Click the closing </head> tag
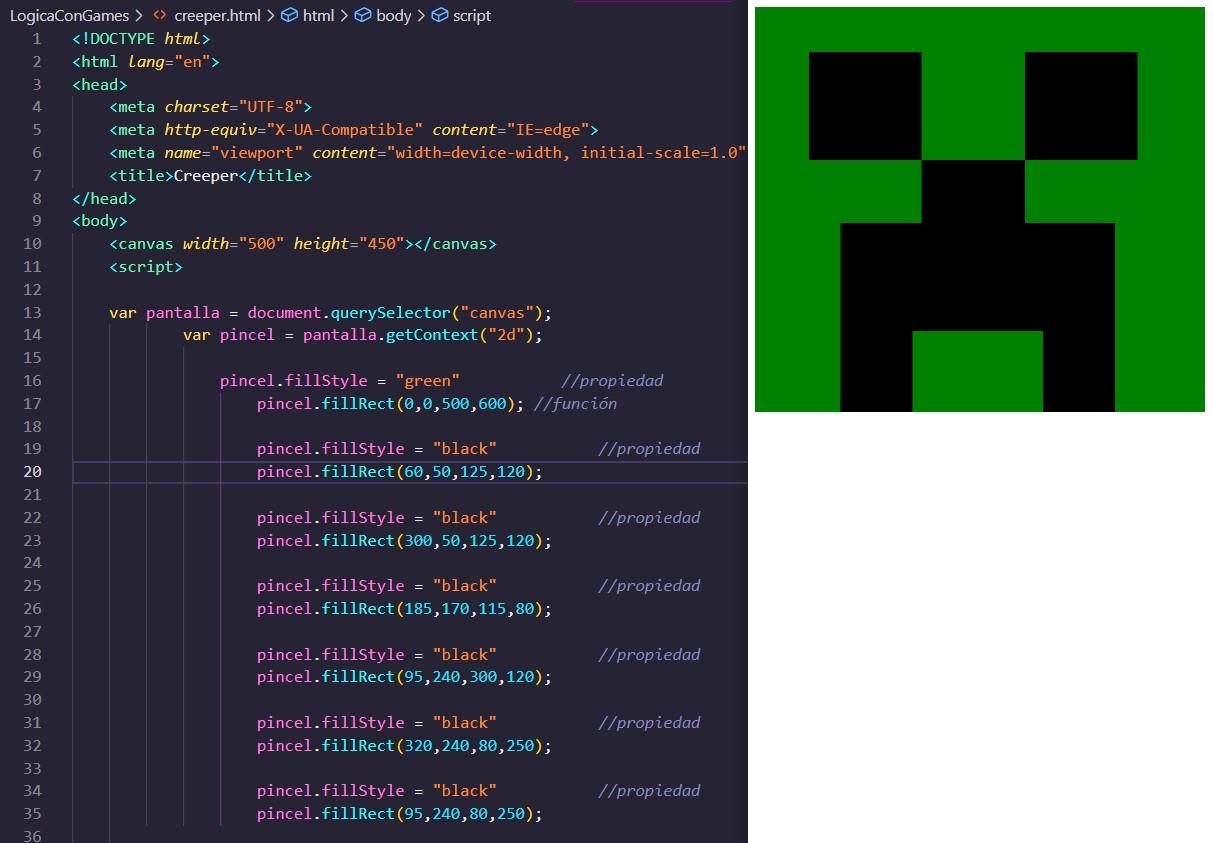Screen dimensions: 1213x843 (x=104, y=199)
